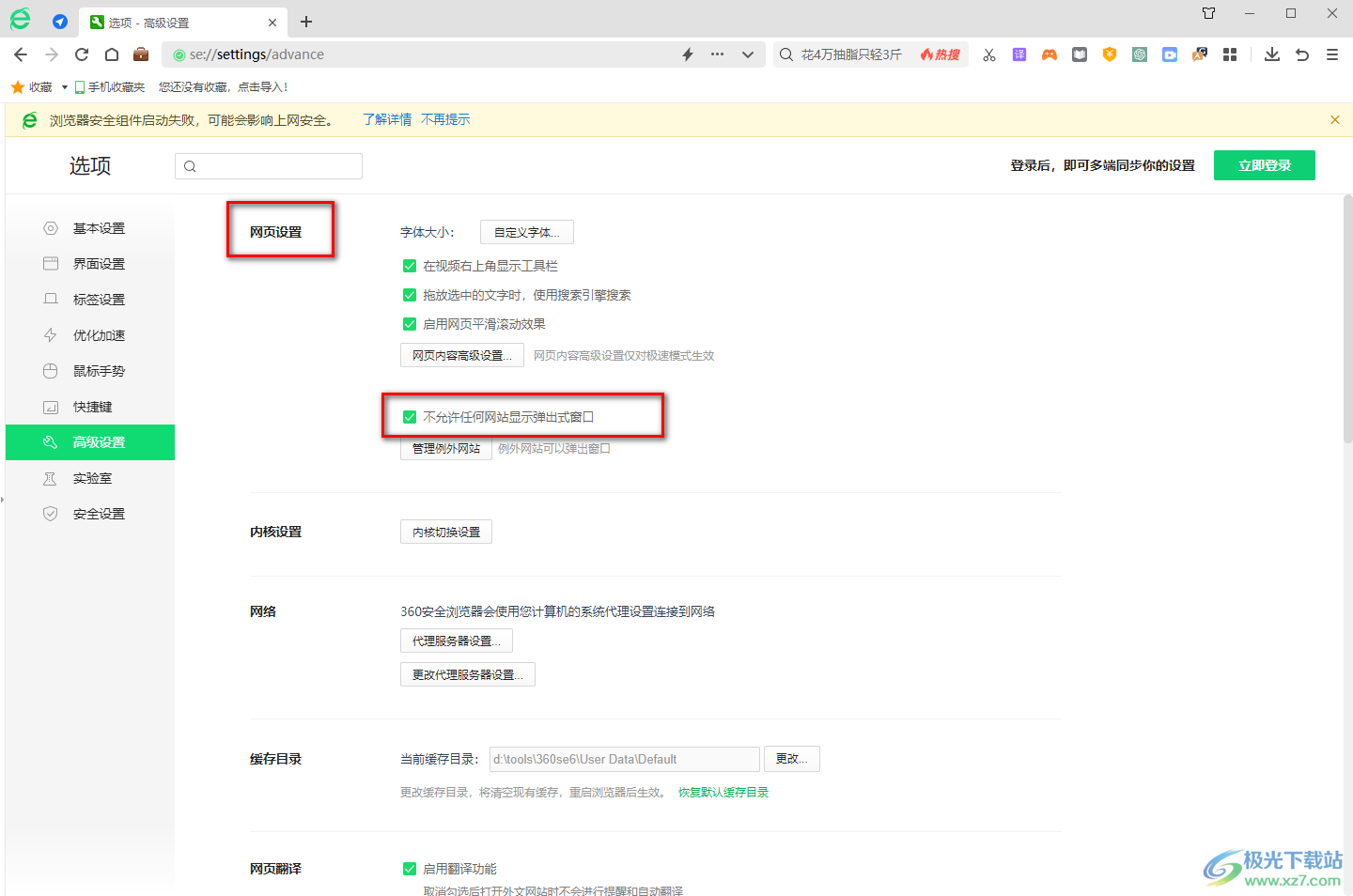This screenshot has height=896, width=1353.
Task: Select 界面设置 in the sidebar
Action: [x=90, y=264]
